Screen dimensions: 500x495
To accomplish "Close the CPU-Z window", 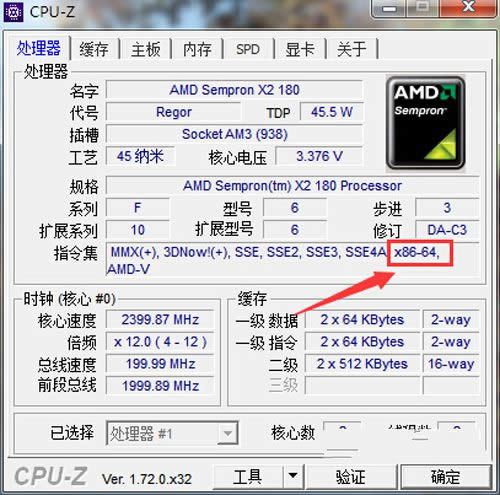I will click(x=469, y=7).
